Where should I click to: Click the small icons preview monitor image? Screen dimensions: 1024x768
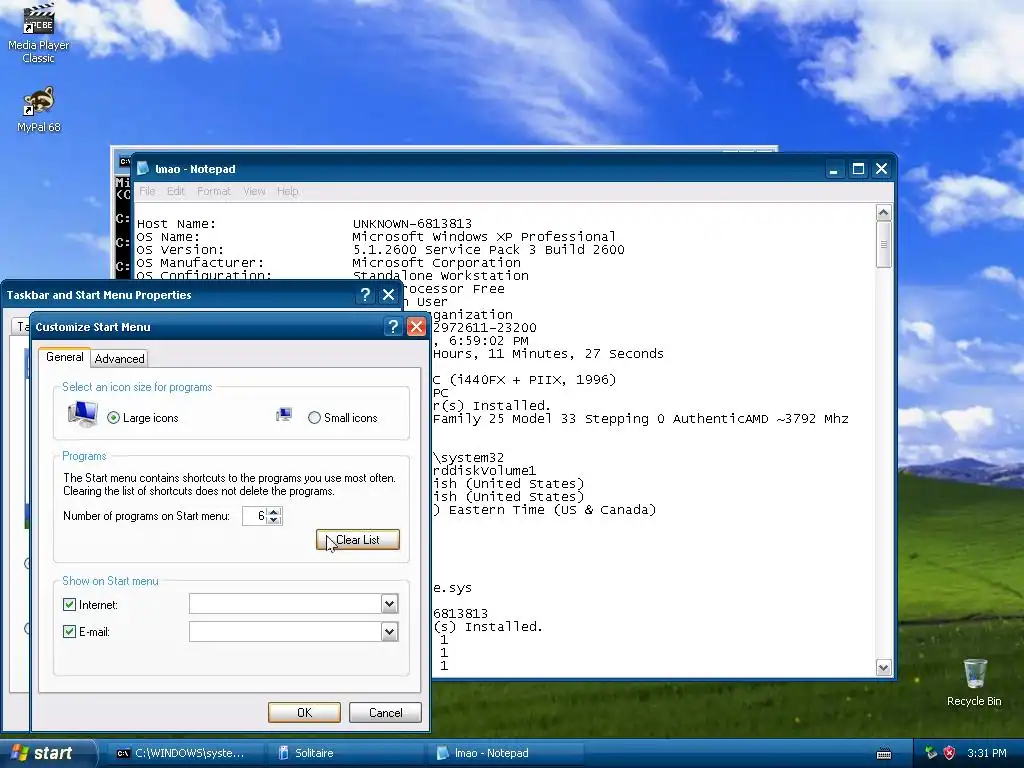283,415
